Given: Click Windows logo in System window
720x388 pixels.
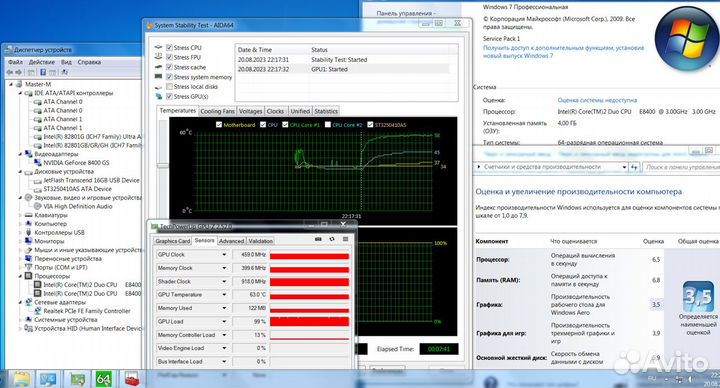Looking at the screenshot, I should coord(687,38).
